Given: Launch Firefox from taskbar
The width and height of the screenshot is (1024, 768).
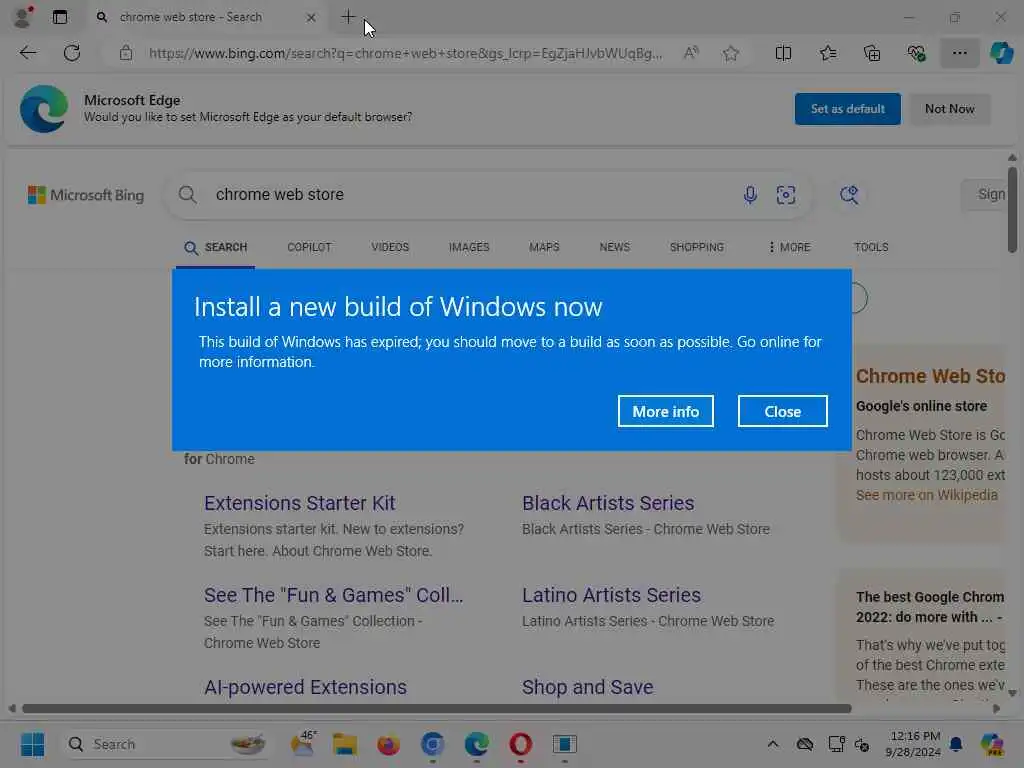Looking at the screenshot, I should tap(389, 744).
